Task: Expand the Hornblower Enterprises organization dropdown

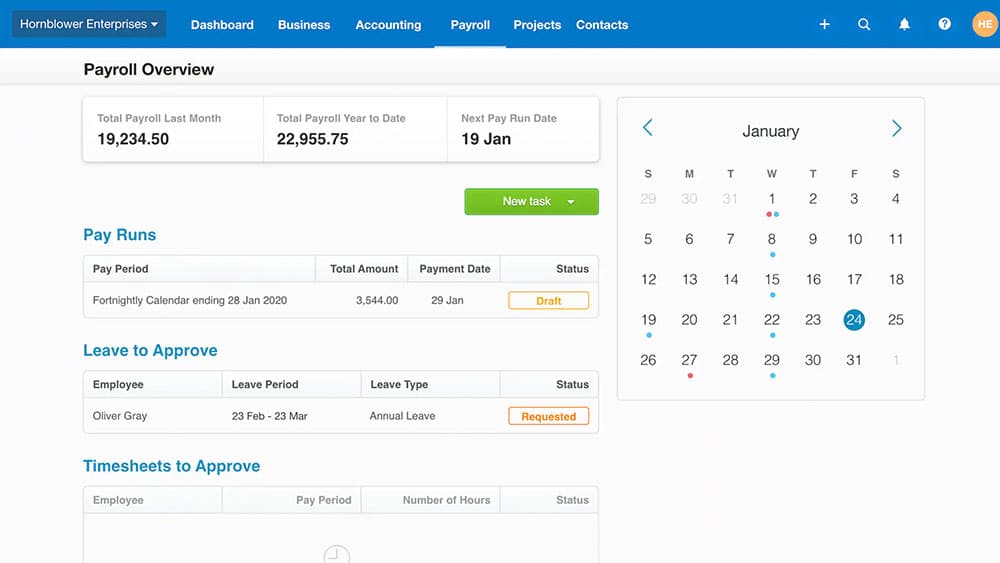Action: coord(89,24)
